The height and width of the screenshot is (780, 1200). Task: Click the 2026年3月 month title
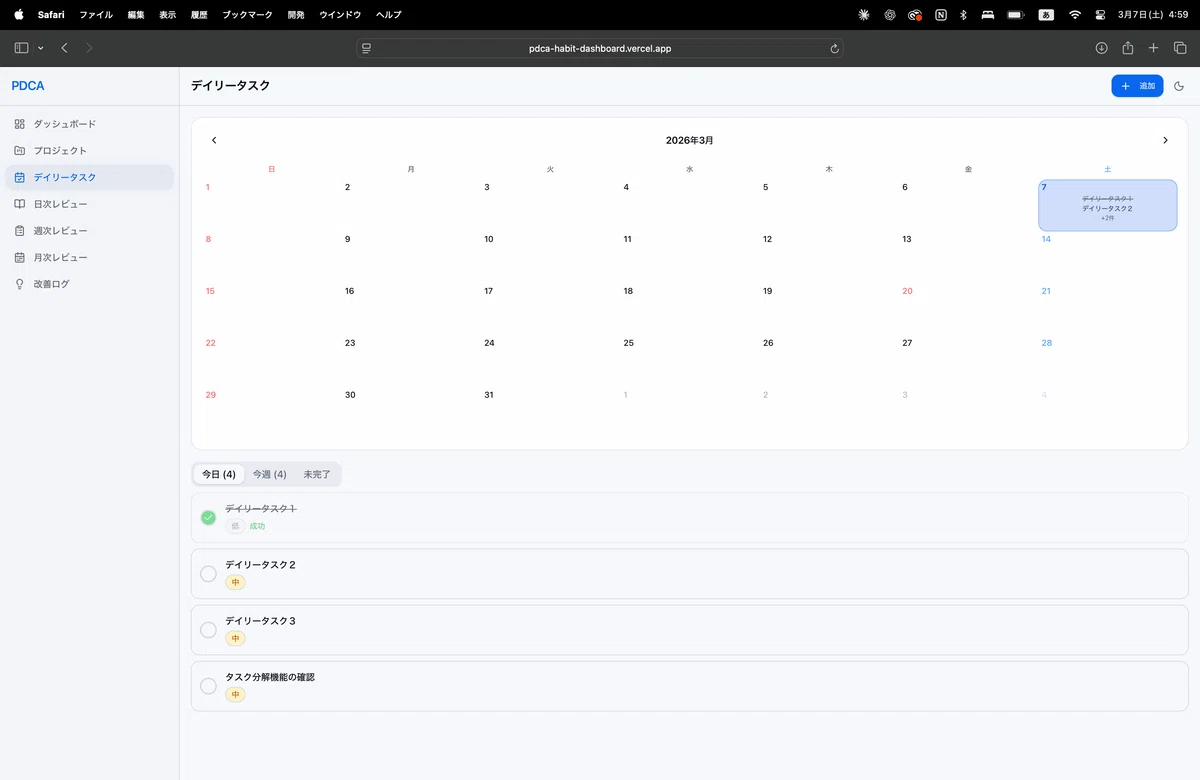coord(690,140)
